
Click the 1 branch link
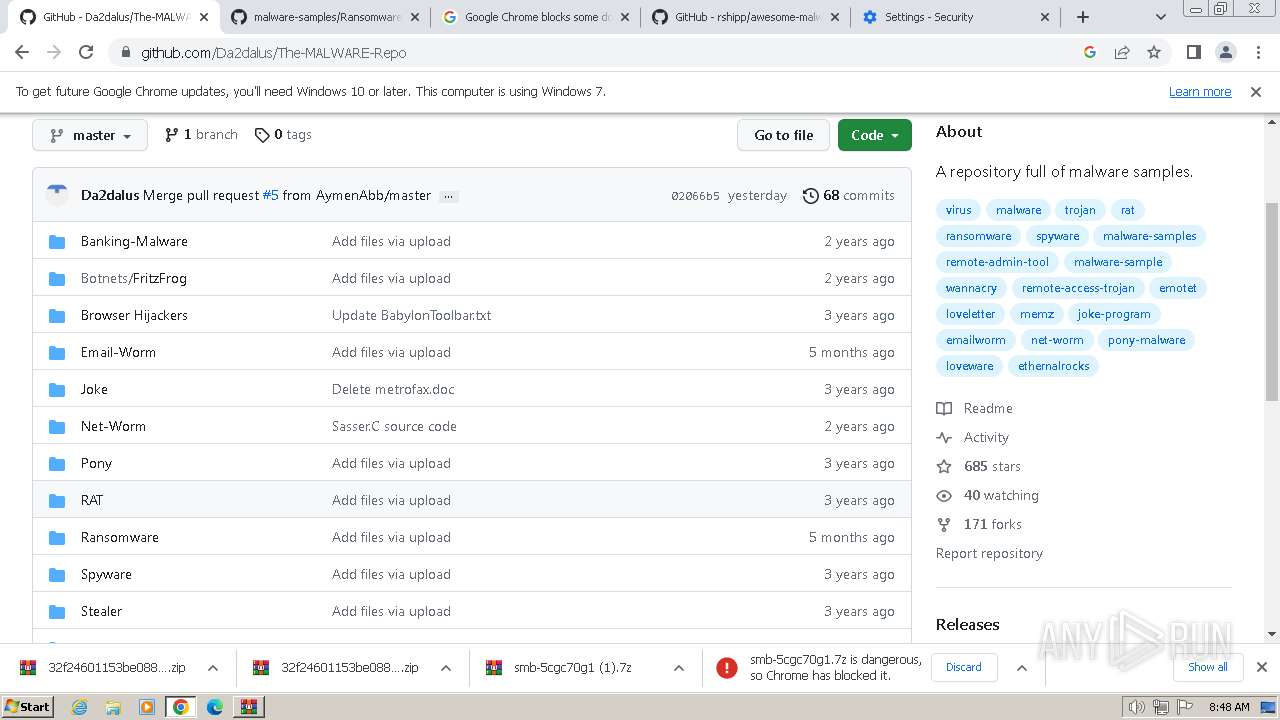[201, 135]
